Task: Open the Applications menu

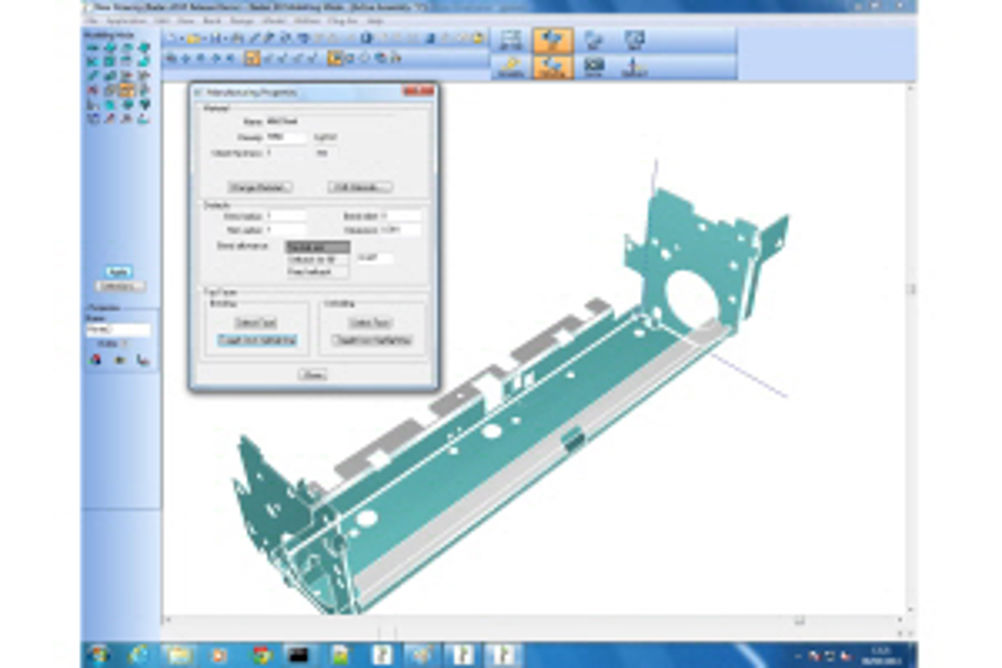Action: [126, 21]
